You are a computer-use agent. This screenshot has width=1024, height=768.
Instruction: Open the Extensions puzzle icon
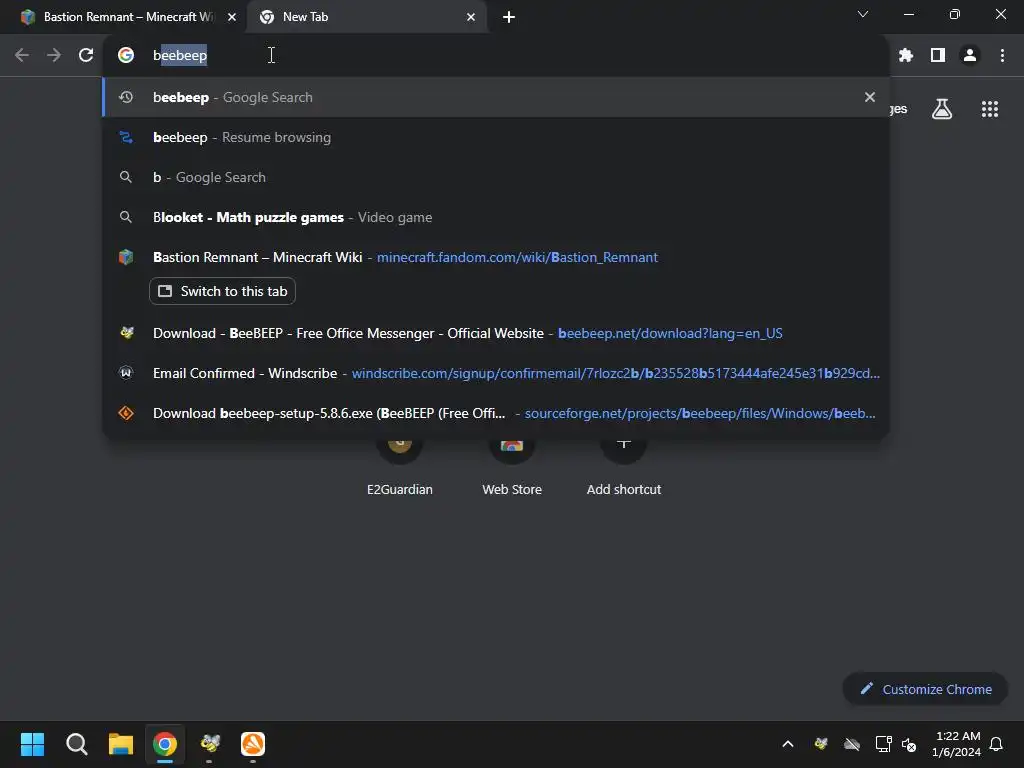905,56
